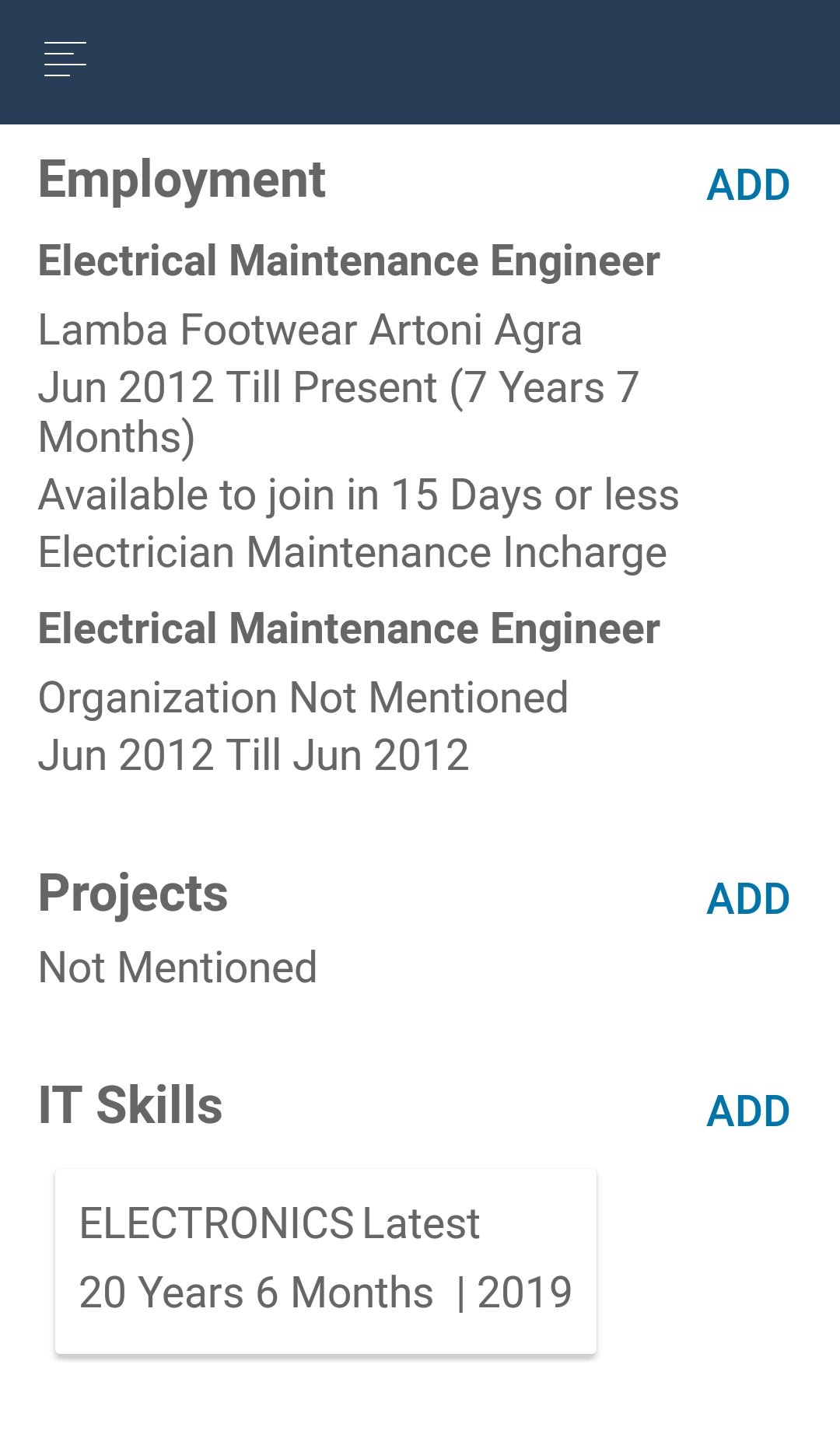Tap ADD next to Projects
This screenshot has width=840, height=1431.
tap(747, 900)
